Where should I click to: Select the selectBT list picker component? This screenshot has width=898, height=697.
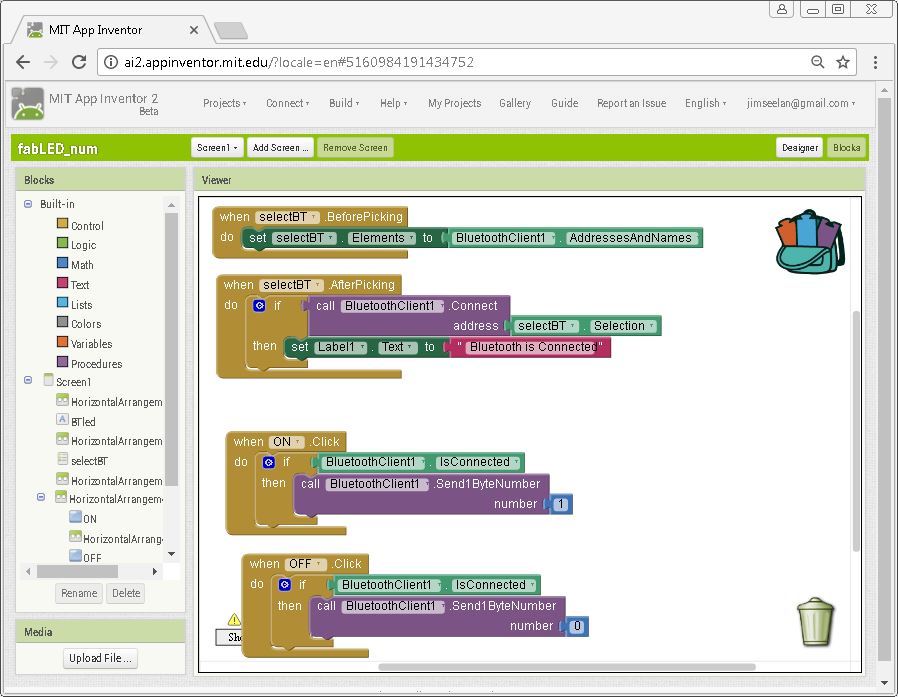coord(82,460)
